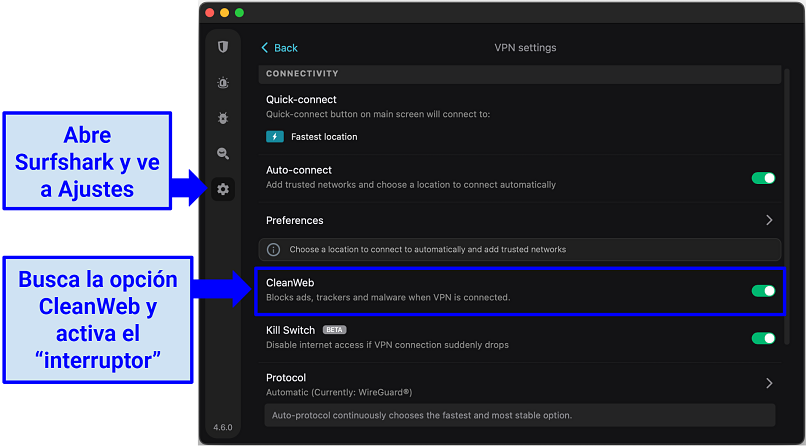Click the Auto-connect label
The height and width of the screenshot is (446, 806).
click(299, 170)
